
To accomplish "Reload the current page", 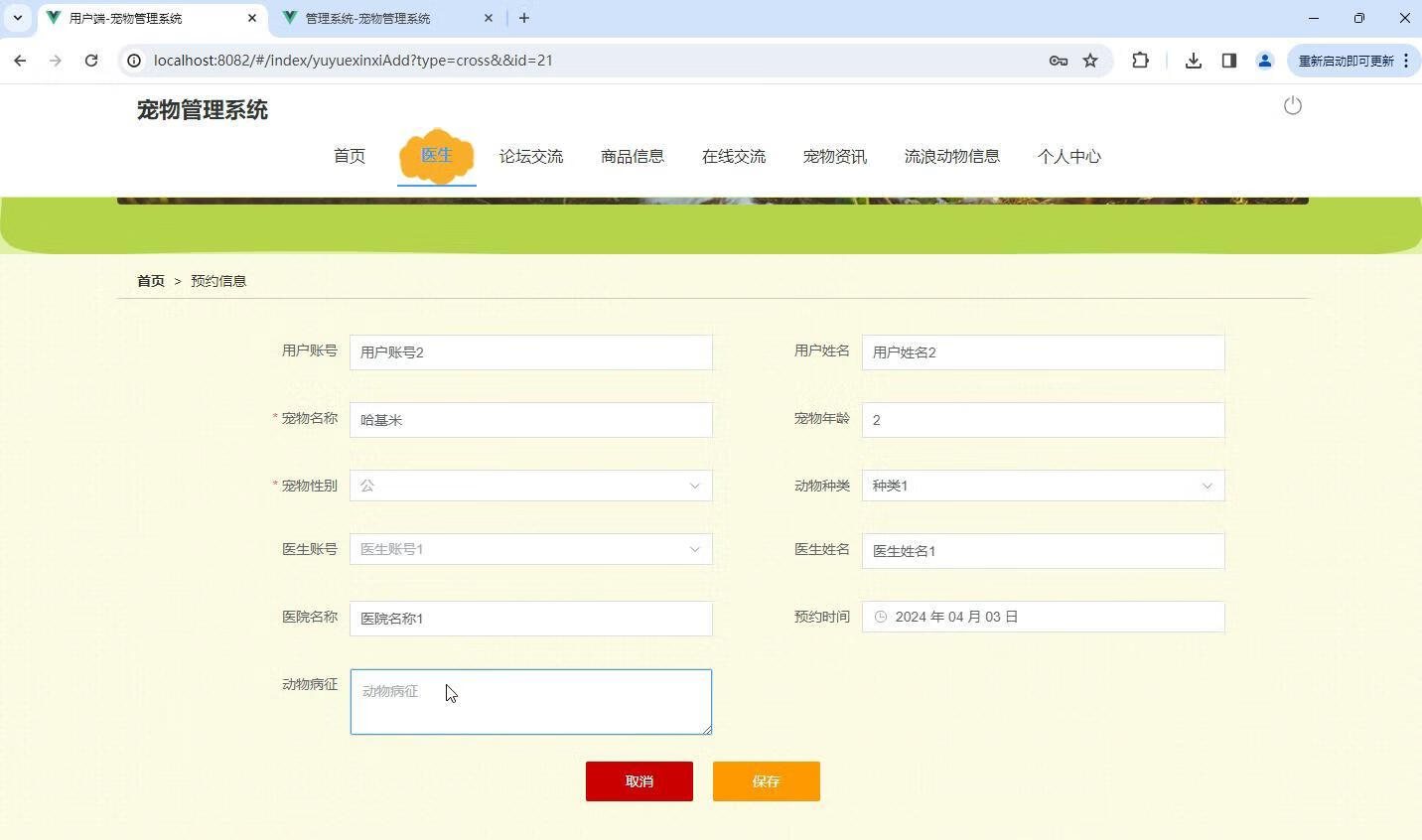I will tap(91, 61).
